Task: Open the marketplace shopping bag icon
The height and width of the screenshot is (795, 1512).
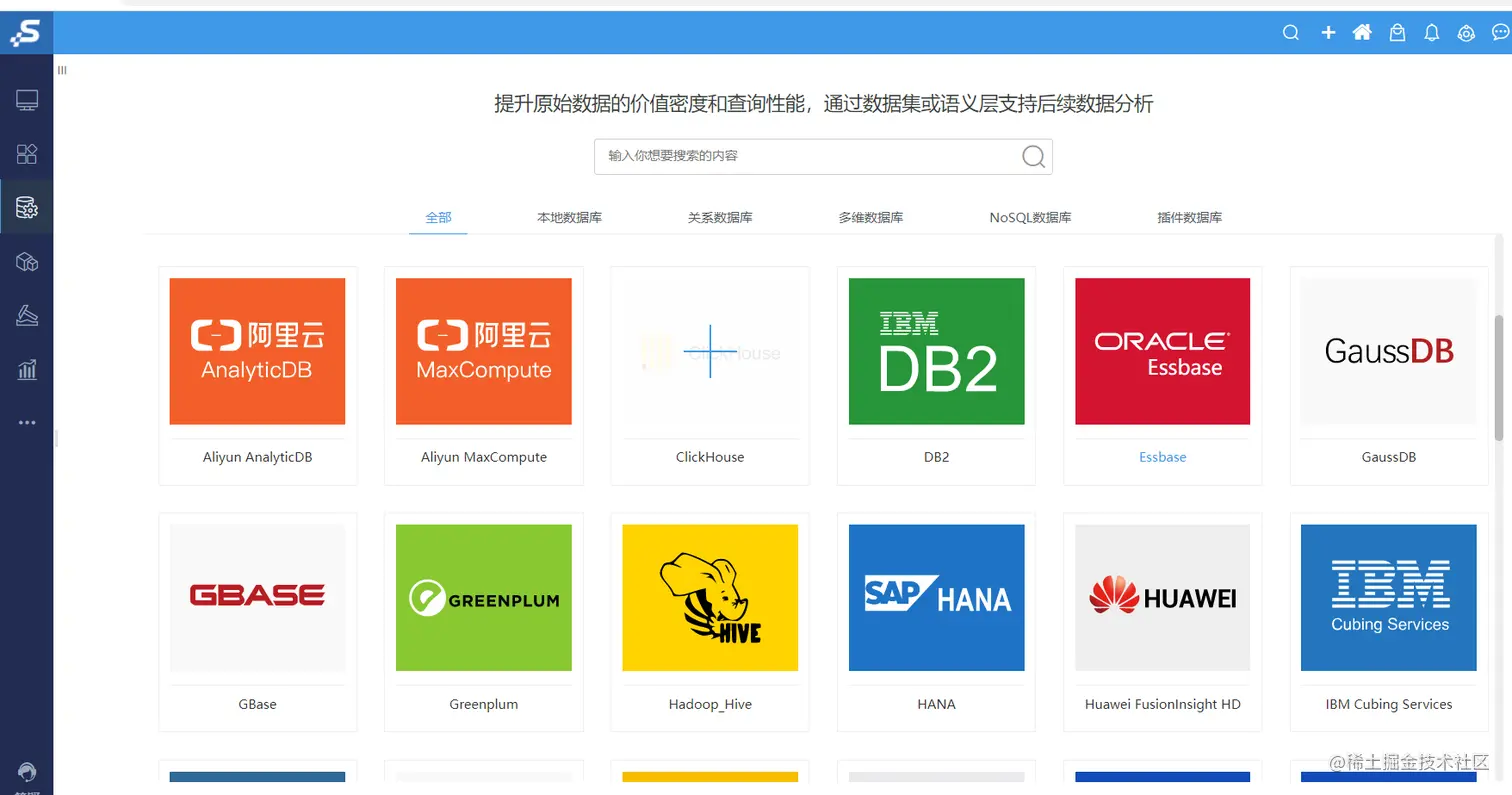Action: (x=1397, y=32)
